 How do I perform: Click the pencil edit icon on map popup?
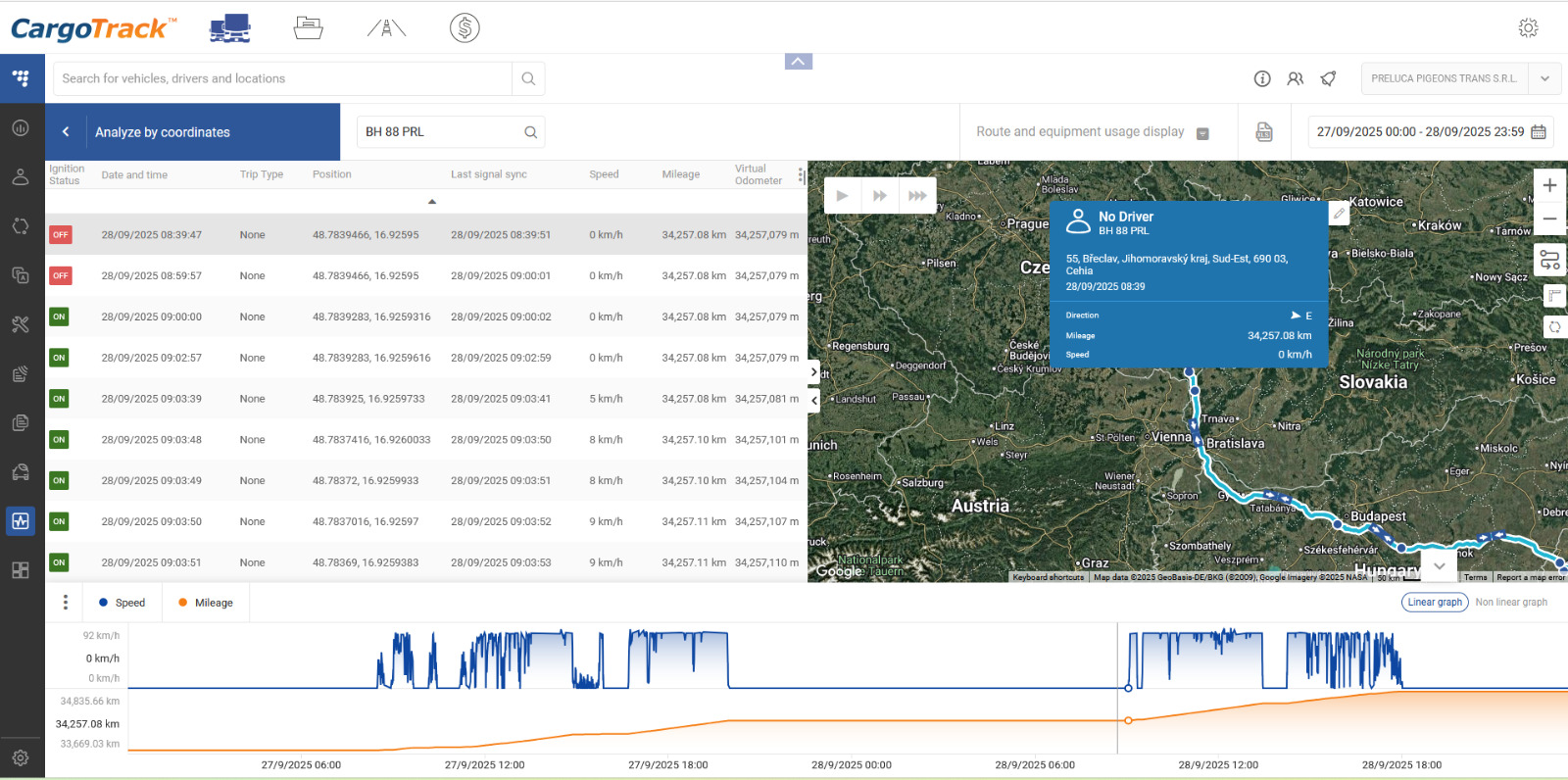pyautogui.click(x=1339, y=214)
